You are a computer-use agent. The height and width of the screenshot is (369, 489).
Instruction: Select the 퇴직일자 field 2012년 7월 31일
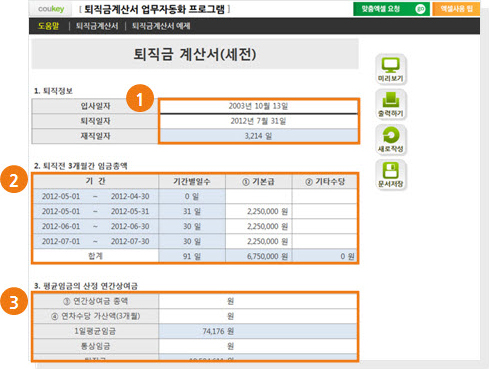pos(258,121)
